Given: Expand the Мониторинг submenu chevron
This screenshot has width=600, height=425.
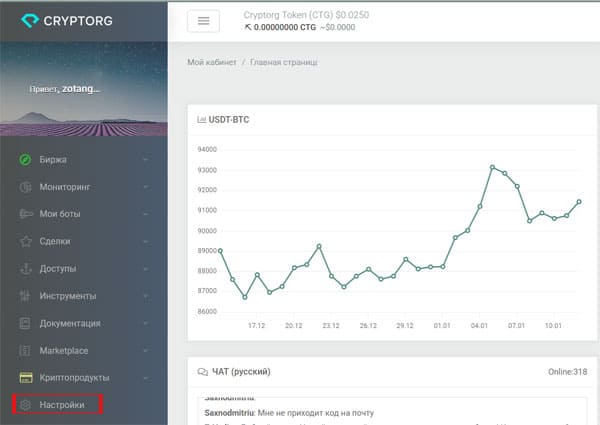Looking at the screenshot, I should [146, 187].
